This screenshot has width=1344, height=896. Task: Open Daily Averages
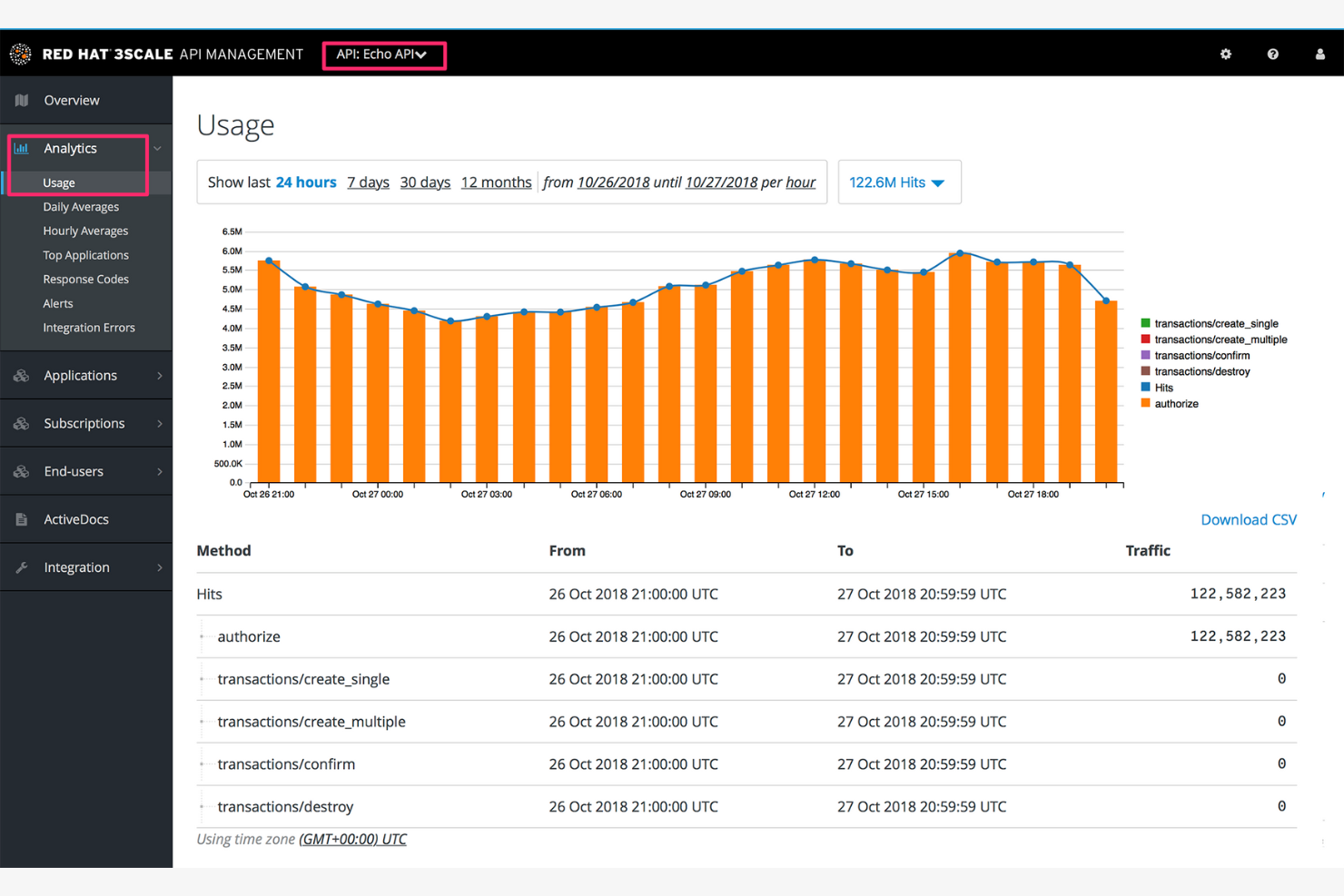click(x=81, y=207)
